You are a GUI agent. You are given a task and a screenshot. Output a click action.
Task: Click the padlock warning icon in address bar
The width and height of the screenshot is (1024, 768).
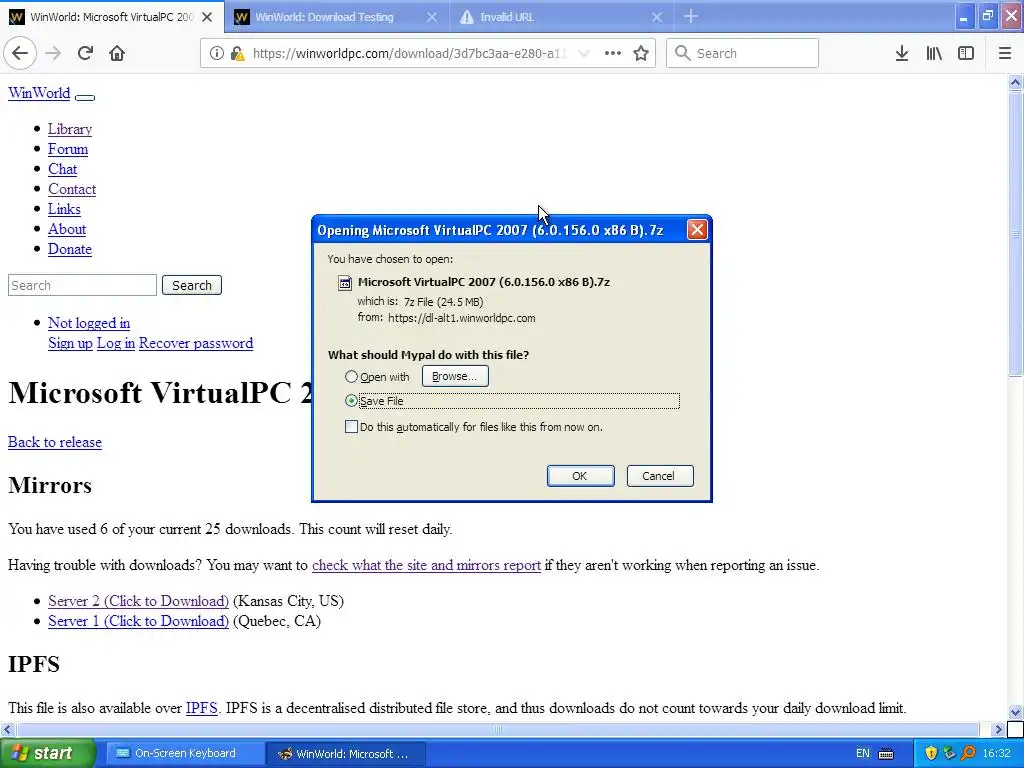(238, 54)
